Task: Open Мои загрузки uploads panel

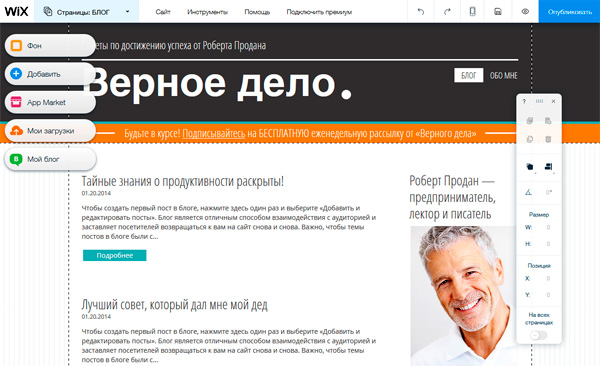Action: point(50,131)
